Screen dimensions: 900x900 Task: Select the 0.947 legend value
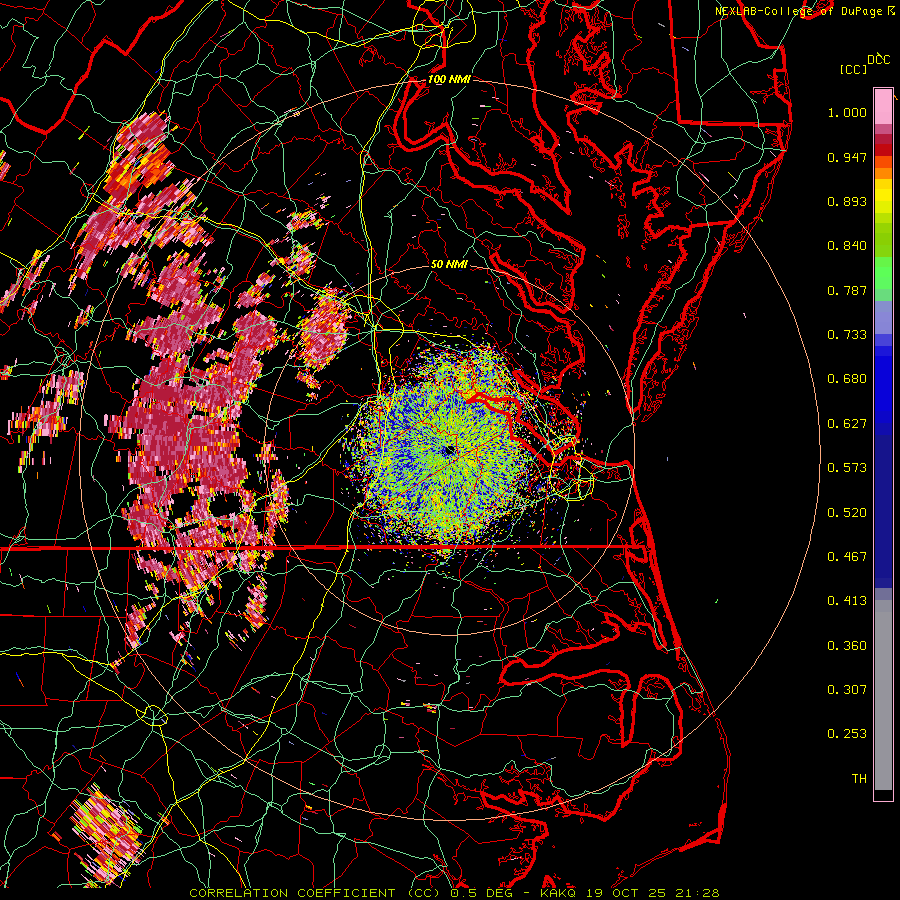pyautogui.click(x=847, y=157)
